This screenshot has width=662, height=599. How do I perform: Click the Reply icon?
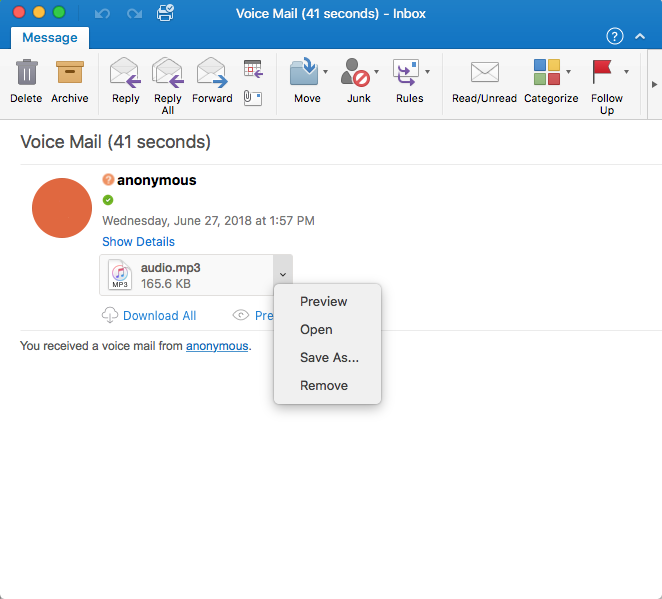click(125, 75)
